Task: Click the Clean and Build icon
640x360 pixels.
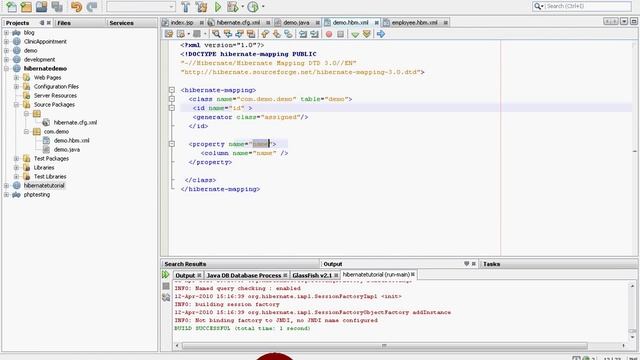Action: 201,7
